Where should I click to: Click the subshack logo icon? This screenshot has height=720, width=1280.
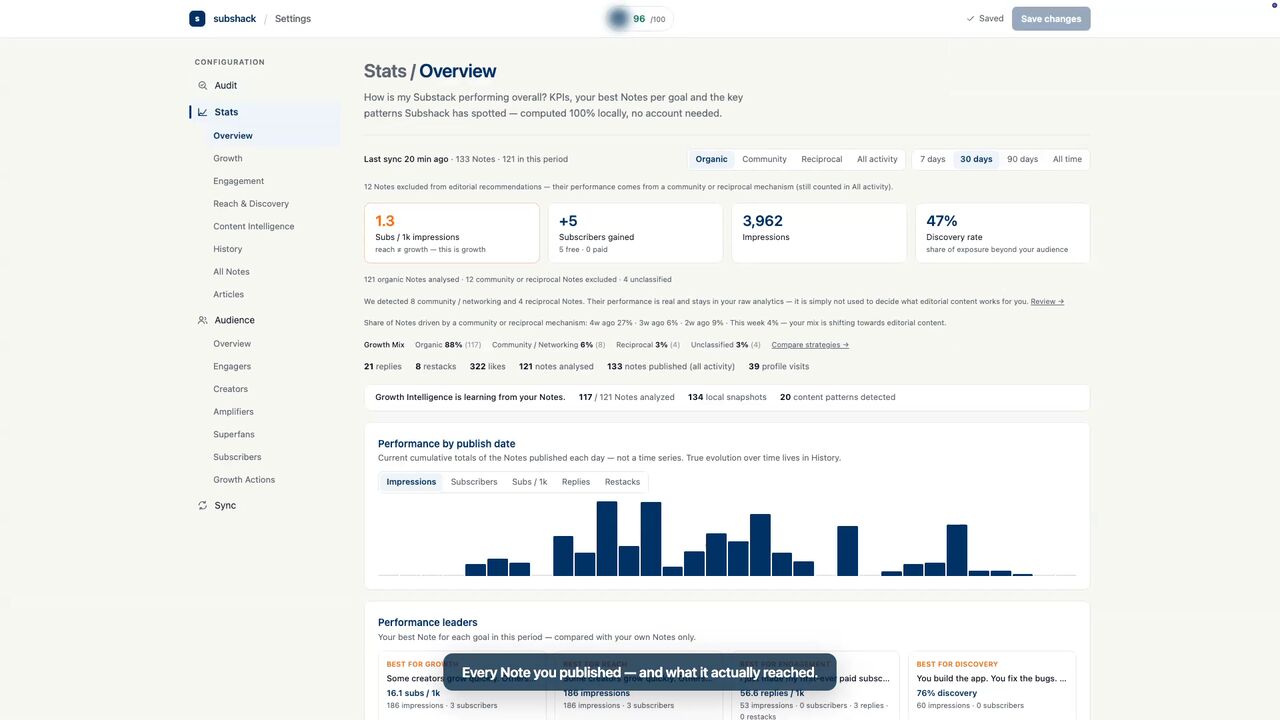197,18
